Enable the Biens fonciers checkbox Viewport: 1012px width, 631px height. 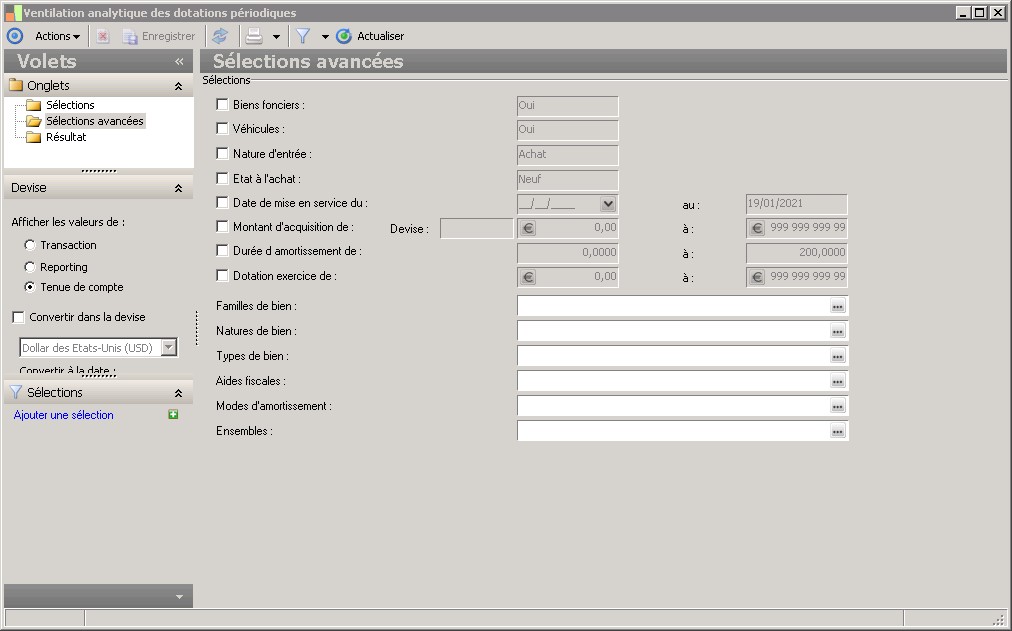223,105
